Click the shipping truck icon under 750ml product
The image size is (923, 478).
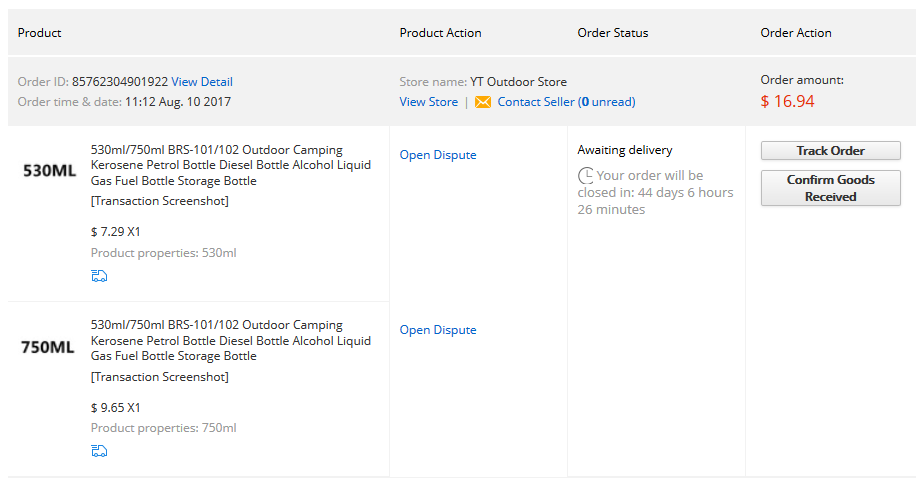coord(99,451)
